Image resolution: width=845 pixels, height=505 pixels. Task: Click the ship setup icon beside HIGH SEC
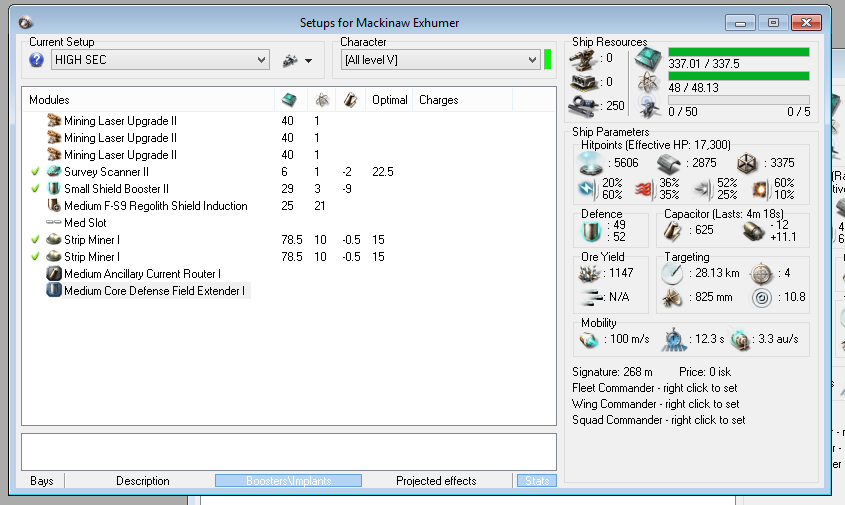(x=290, y=60)
